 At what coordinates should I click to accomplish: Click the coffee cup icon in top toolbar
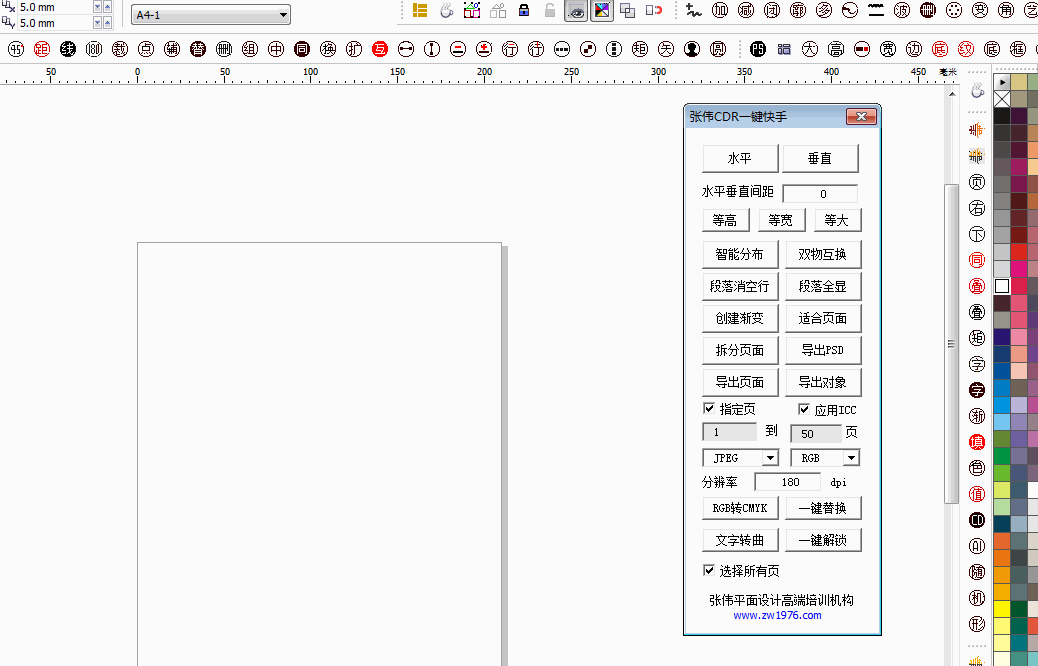click(x=447, y=11)
